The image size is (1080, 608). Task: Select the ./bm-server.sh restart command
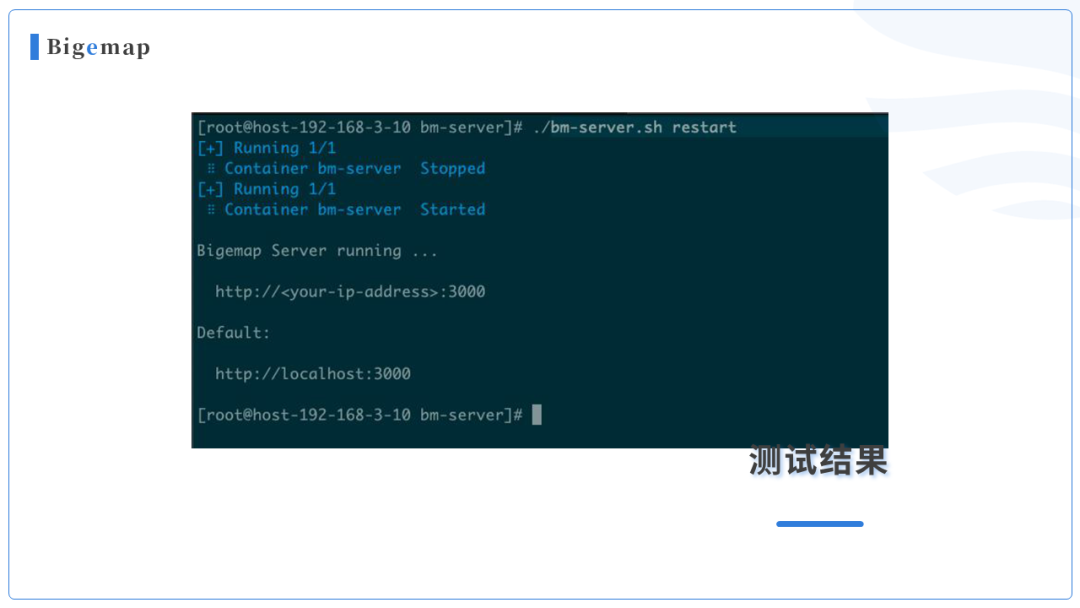pos(634,127)
